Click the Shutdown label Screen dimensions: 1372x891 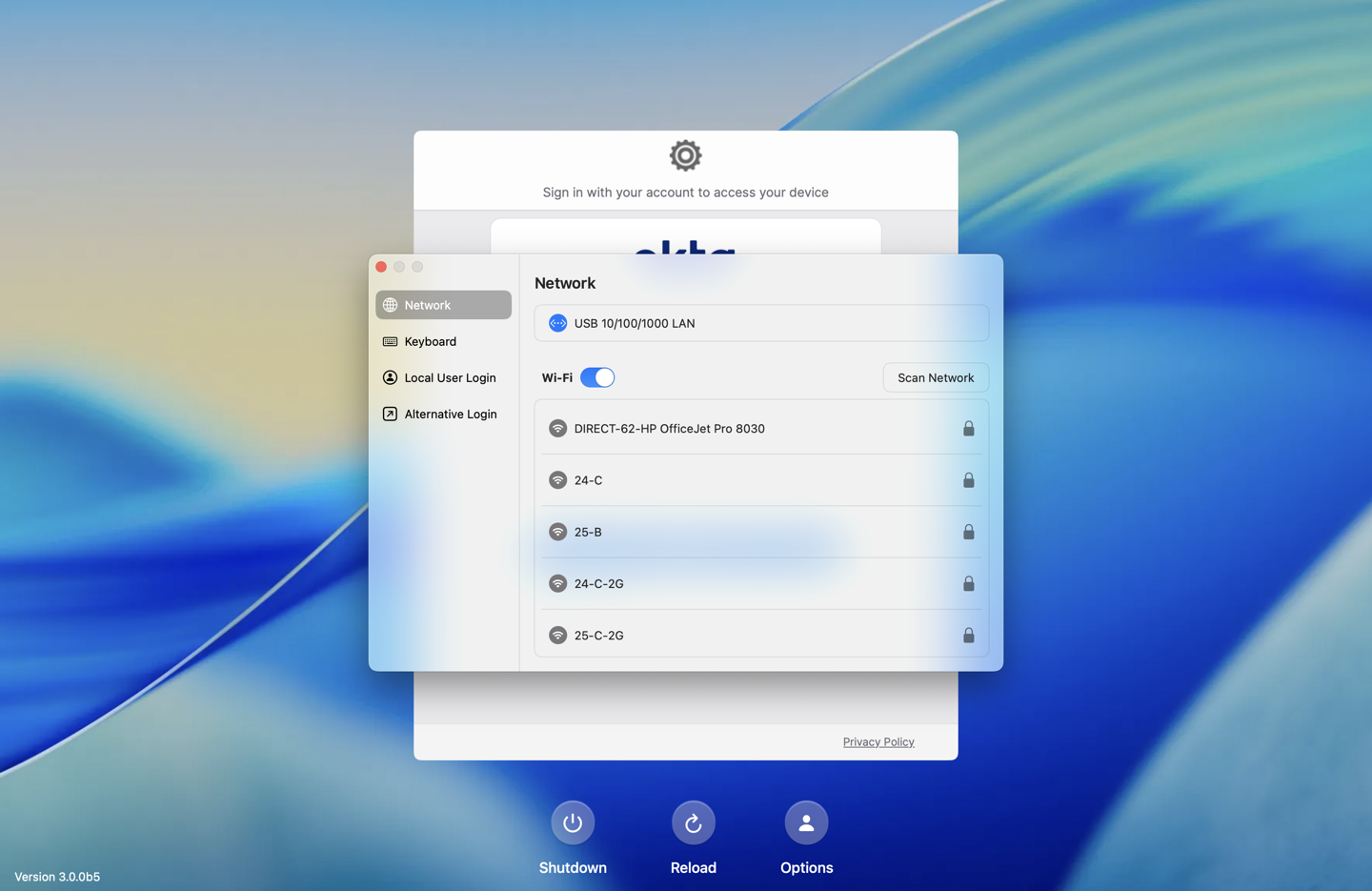(573, 867)
